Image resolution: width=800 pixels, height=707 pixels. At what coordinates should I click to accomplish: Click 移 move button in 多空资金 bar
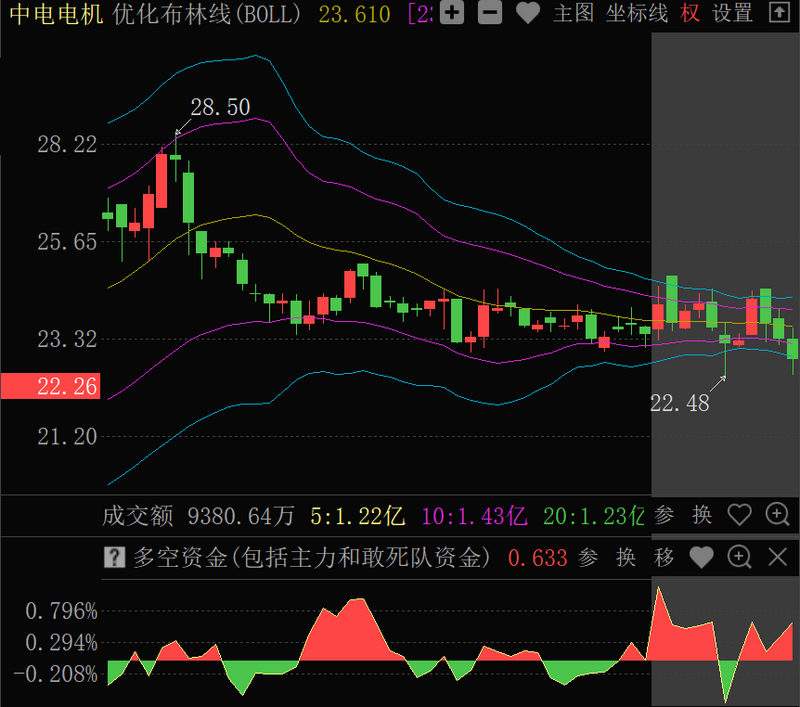[664, 558]
